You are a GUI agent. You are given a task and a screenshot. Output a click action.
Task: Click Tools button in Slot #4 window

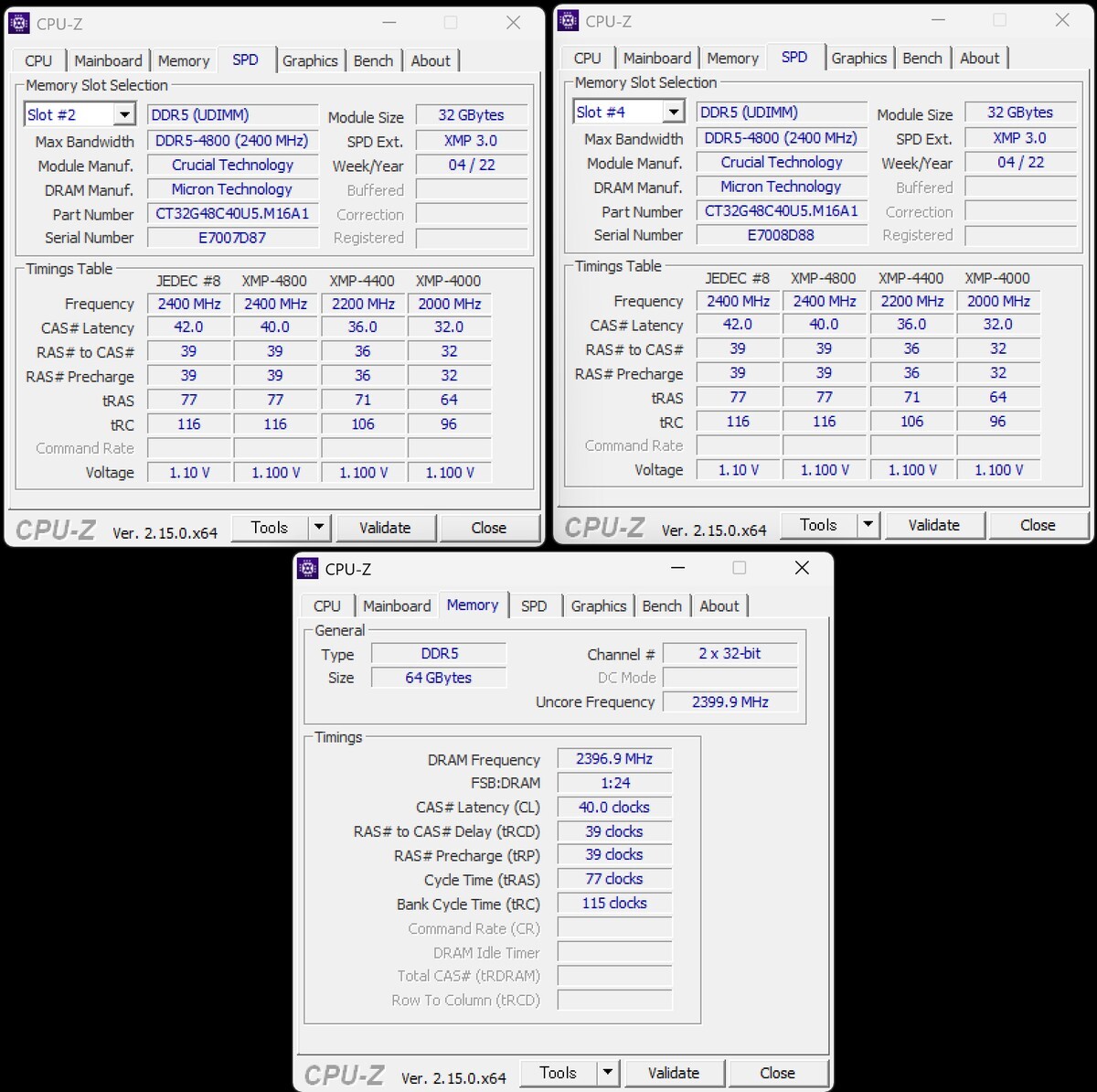[818, 524]
